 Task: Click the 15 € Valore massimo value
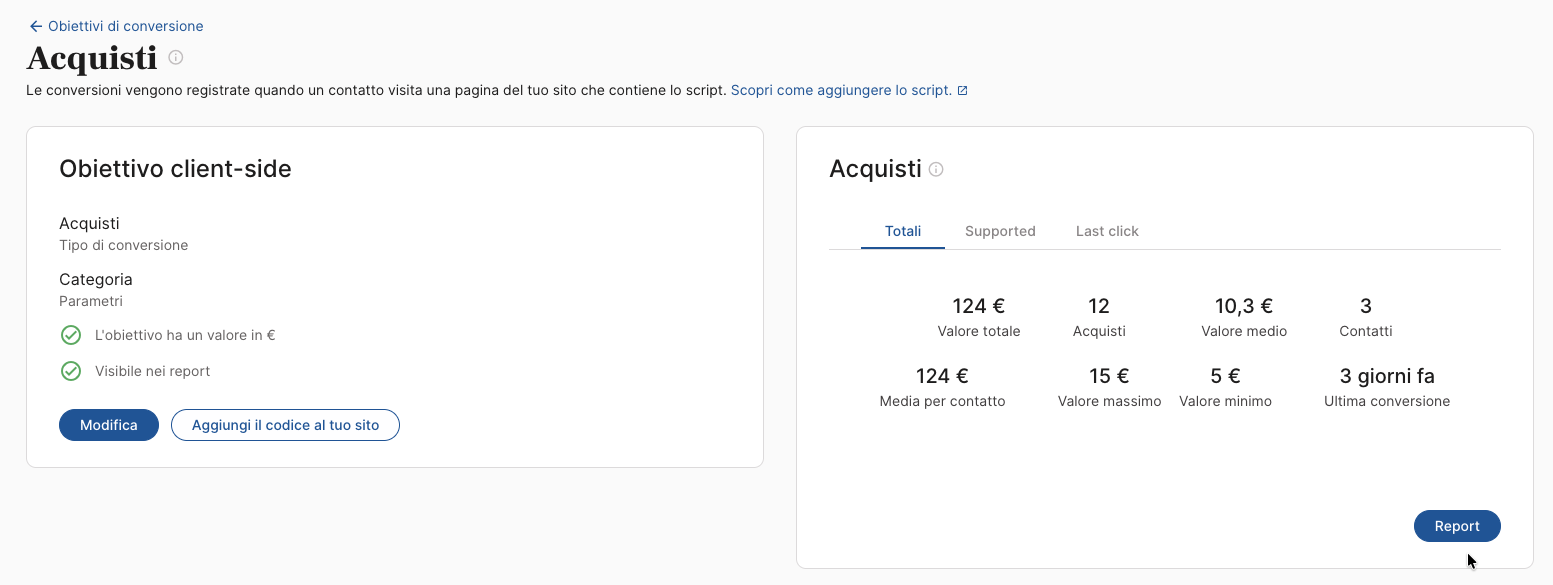coord(1109,387)
